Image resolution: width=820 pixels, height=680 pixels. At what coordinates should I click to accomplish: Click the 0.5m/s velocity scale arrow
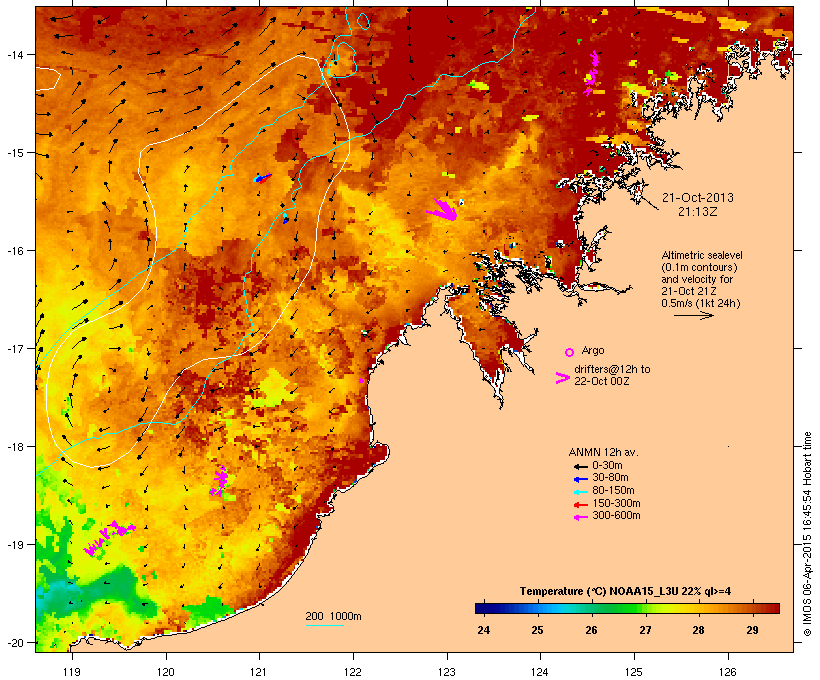pyautogui.click(x=693, y=315)
